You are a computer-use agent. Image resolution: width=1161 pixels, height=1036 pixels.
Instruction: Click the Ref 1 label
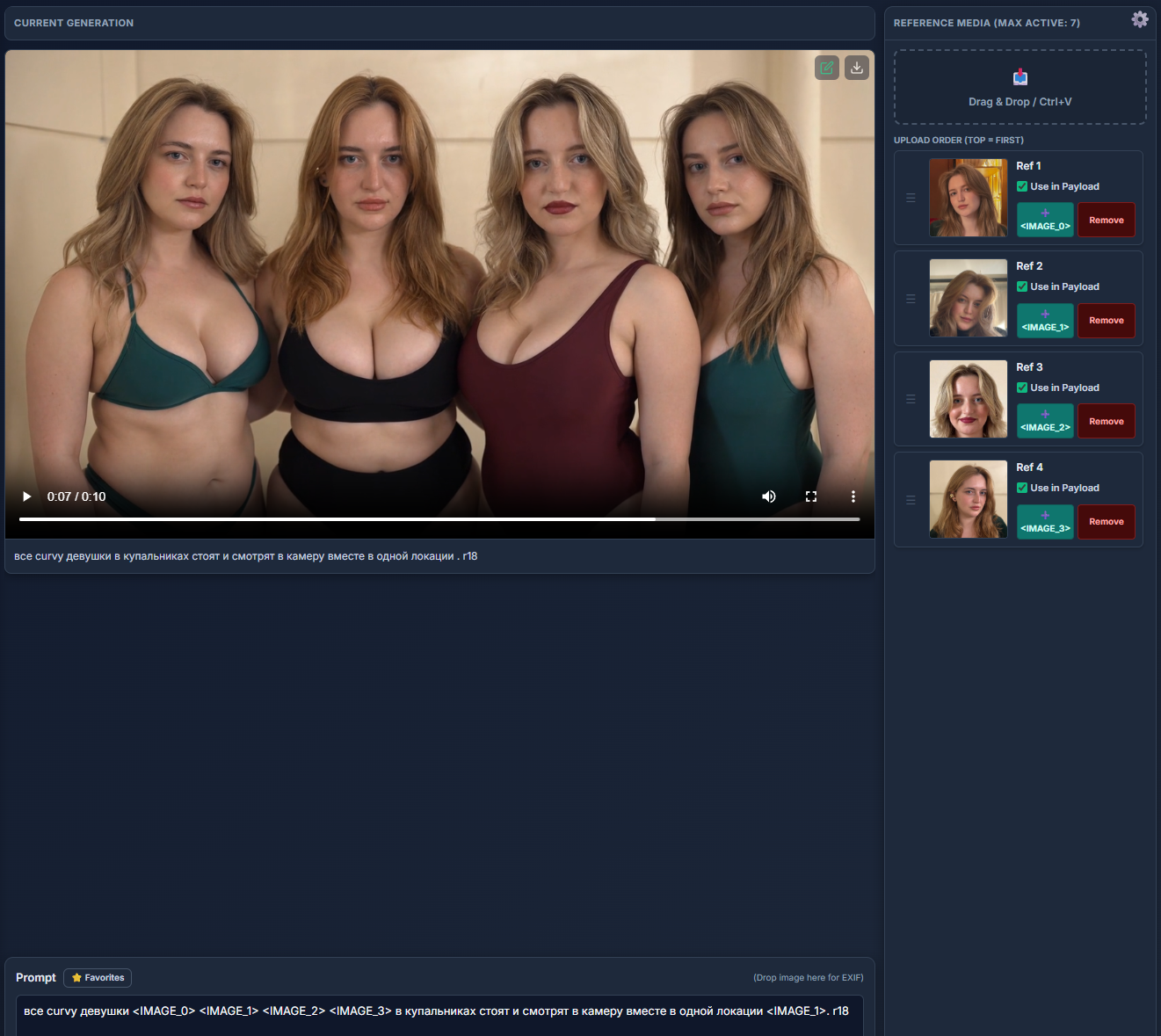click(1028, 166)
